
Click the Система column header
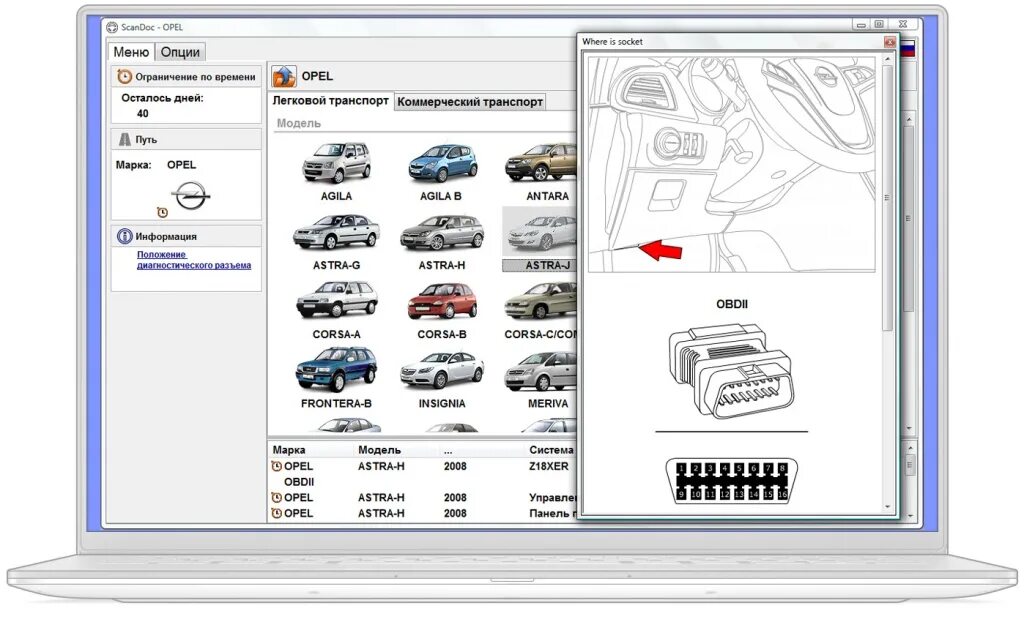[x=552, y=450]
